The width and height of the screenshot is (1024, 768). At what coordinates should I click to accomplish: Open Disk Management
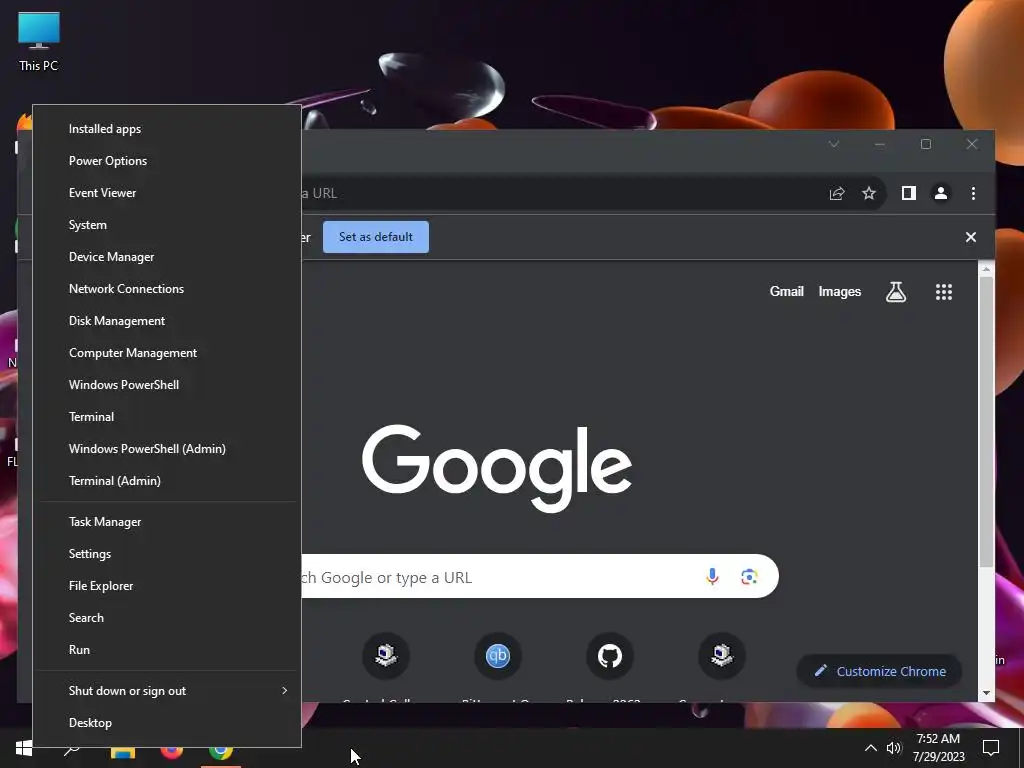(x=167, y=321)
